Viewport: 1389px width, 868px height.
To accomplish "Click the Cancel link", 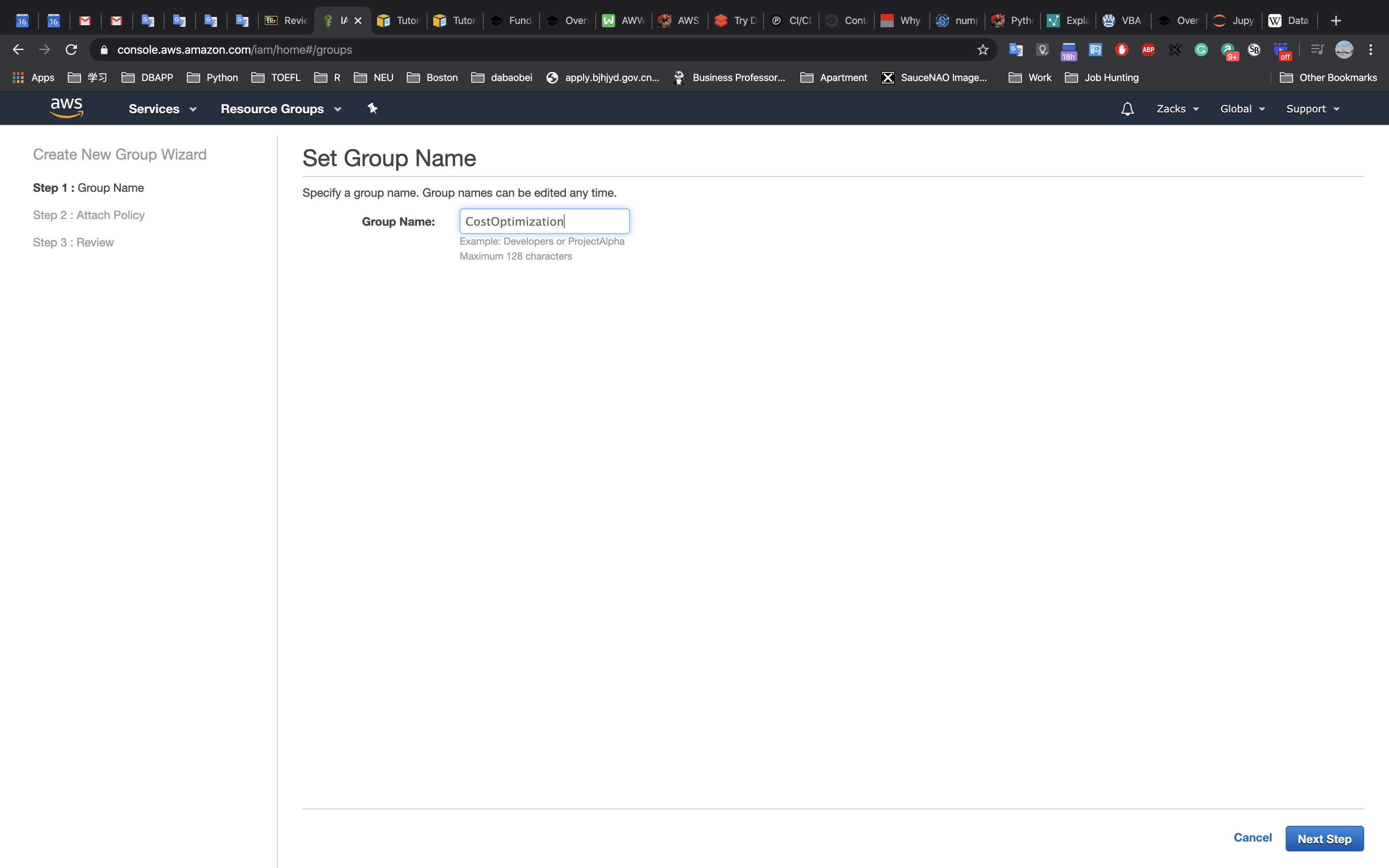I will pyautogui.click(x=1253, y=837).
